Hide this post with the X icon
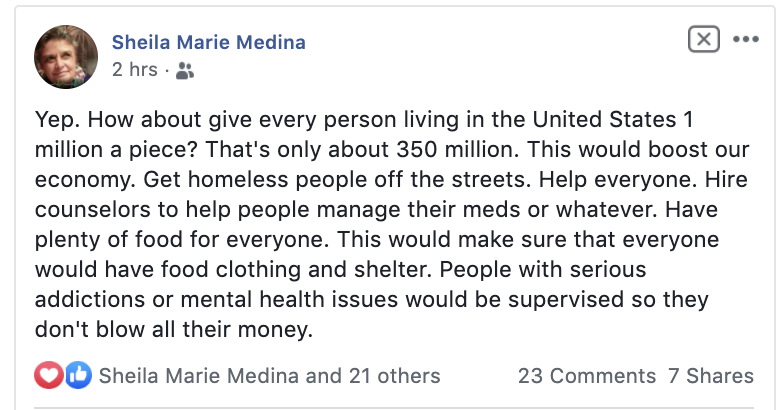The width and height of the screenshot is (778, 410). pos(704,40)
